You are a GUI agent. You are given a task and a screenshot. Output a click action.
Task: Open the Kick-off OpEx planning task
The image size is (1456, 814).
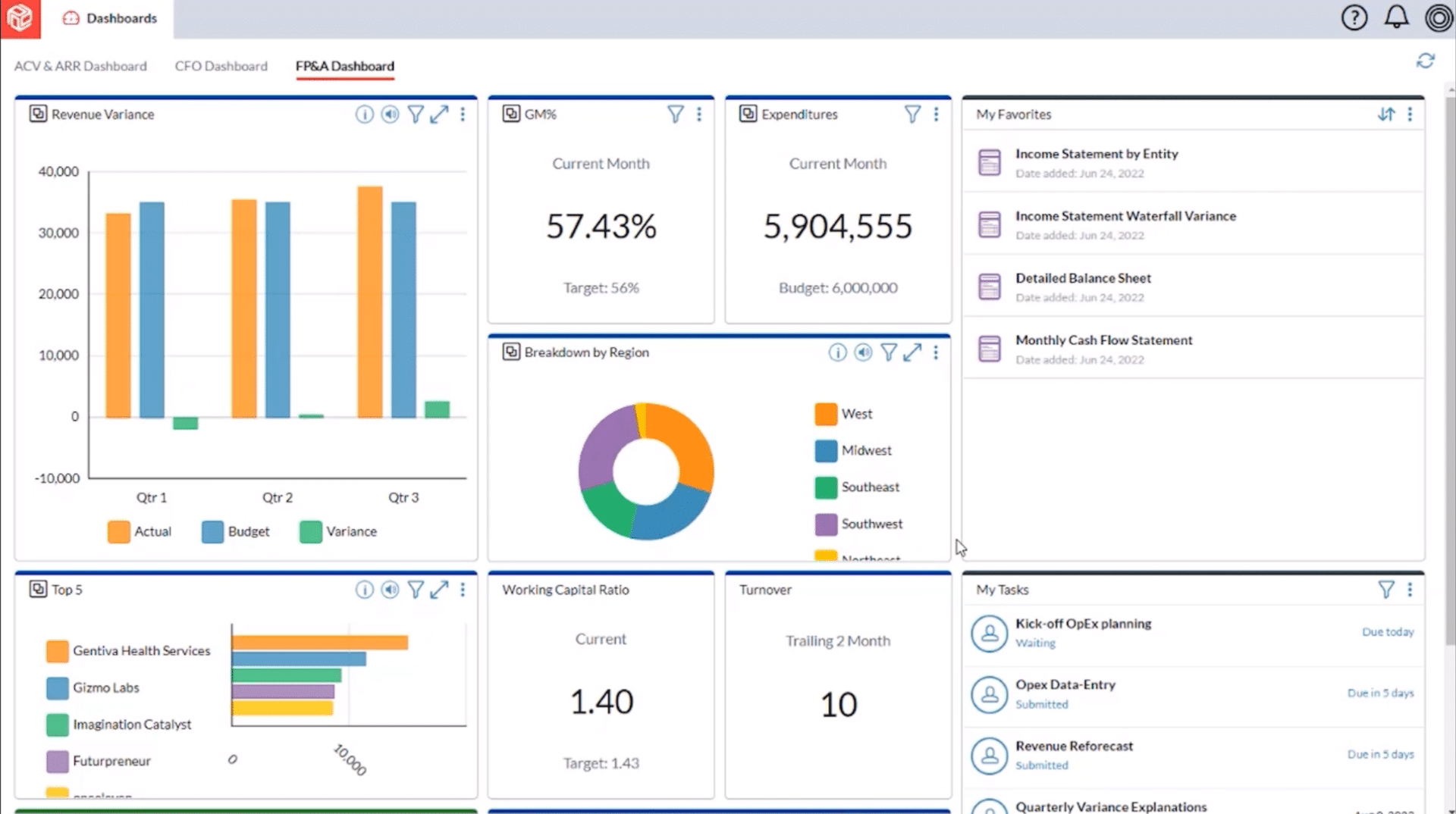pos(1084,623)
